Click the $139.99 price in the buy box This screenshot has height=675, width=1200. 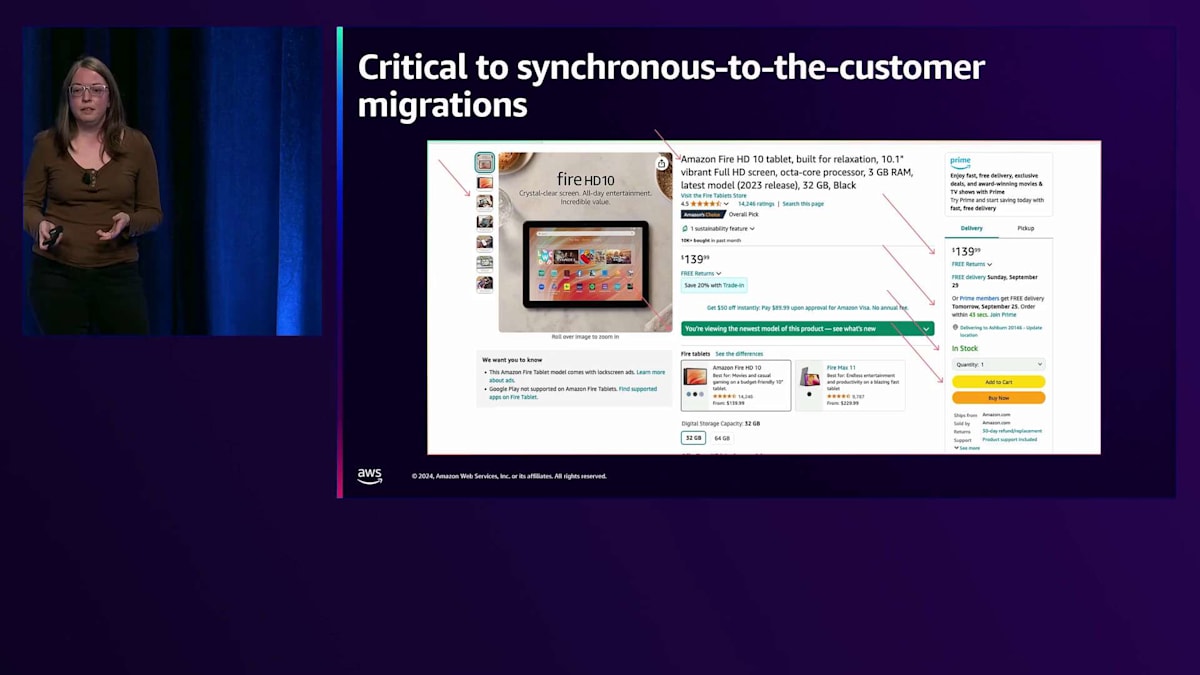[966, 251]
